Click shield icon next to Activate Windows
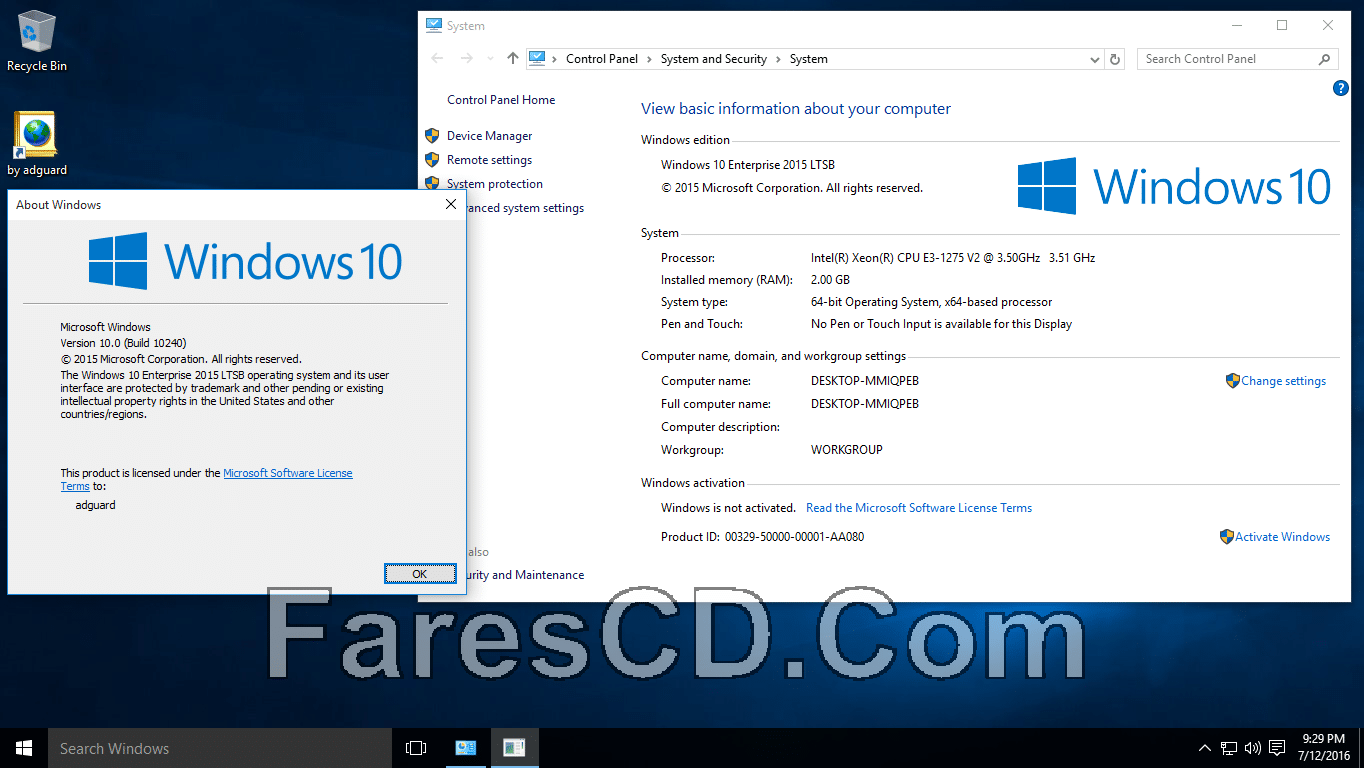Viewport: 1364px width, 768px height. pos(1226,537)
